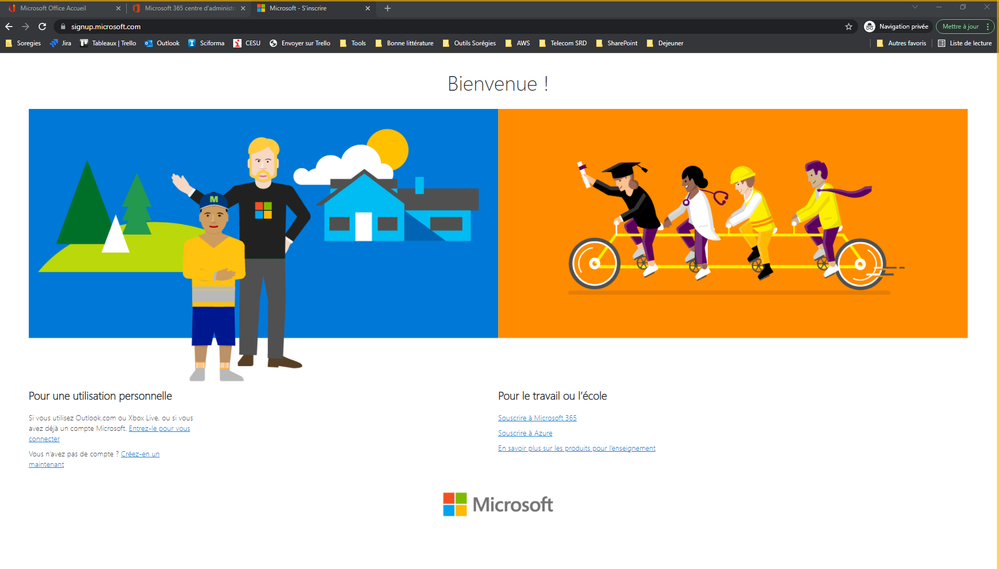Viewport: 999px width, 569px height.
Task: Open the Soregies bookmark folder
Action: coord(23,43)
